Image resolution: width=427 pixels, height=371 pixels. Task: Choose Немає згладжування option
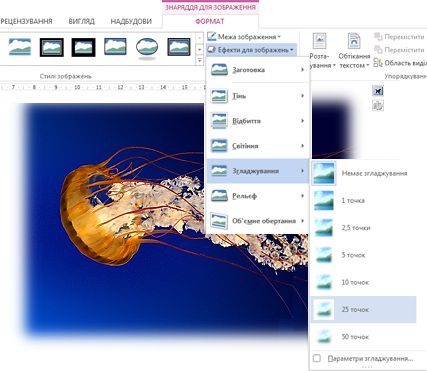363,173
